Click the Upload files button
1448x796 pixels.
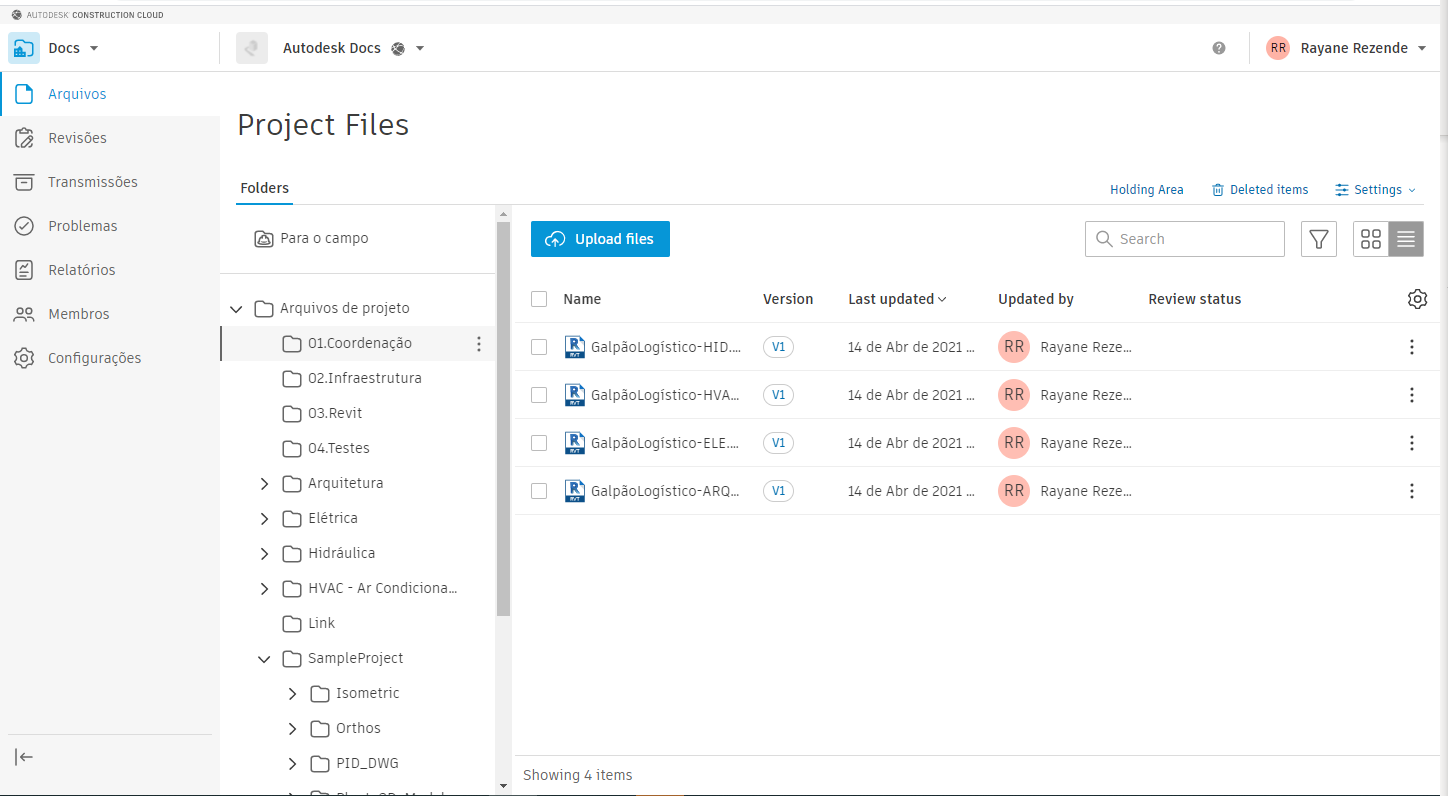tap(600, 238)
